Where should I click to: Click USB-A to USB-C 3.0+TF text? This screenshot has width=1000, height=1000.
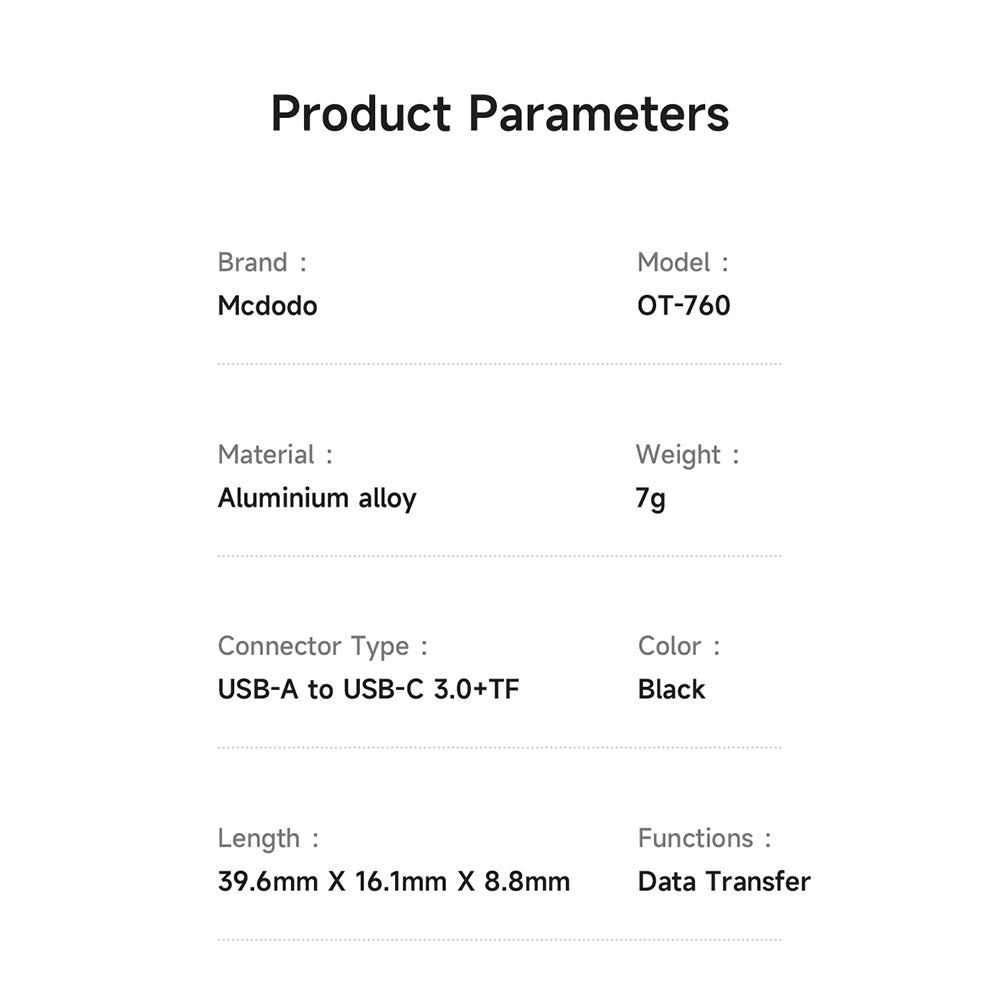click(x=368, y=689)
